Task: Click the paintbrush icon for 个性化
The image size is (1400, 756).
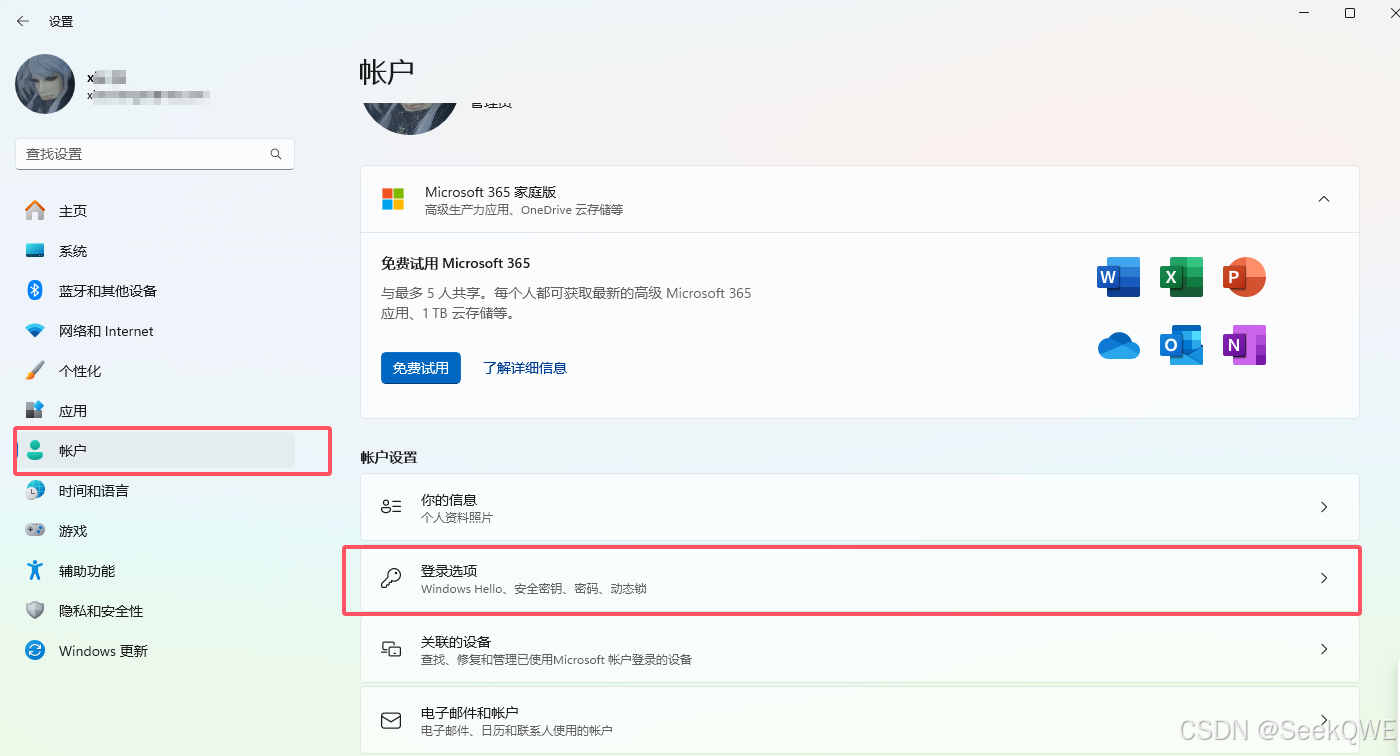Action: click(35, 370)
